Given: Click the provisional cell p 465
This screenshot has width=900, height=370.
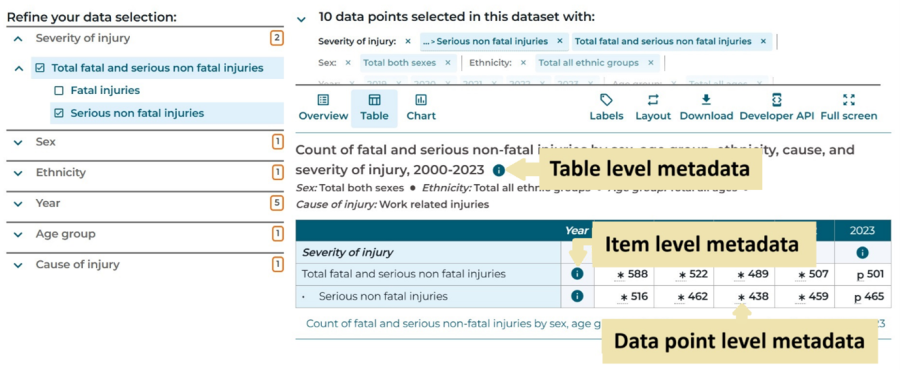Looking at the screenshot, I should pos(863,297).
